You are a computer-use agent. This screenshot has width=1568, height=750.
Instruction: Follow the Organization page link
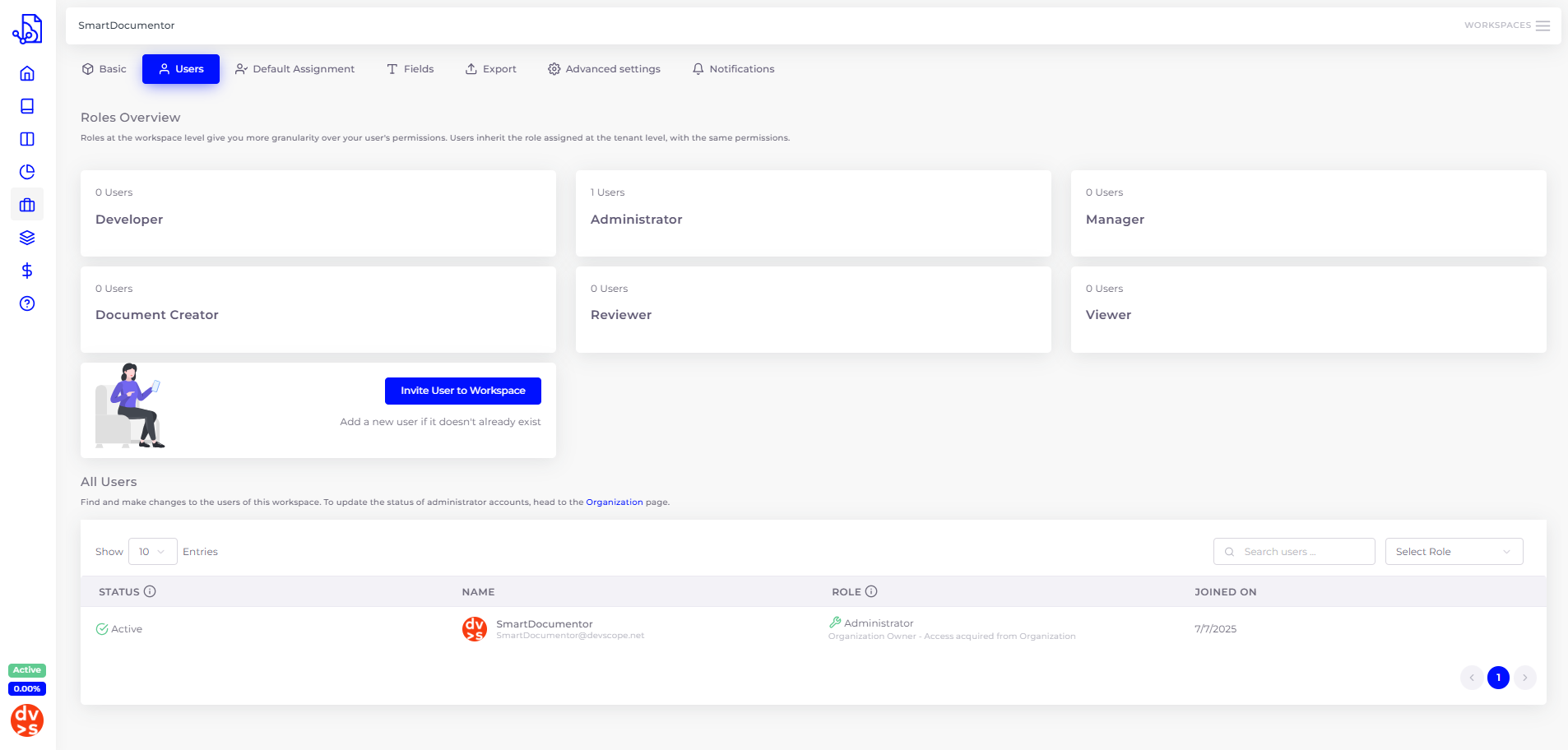[x=614, y=502]
